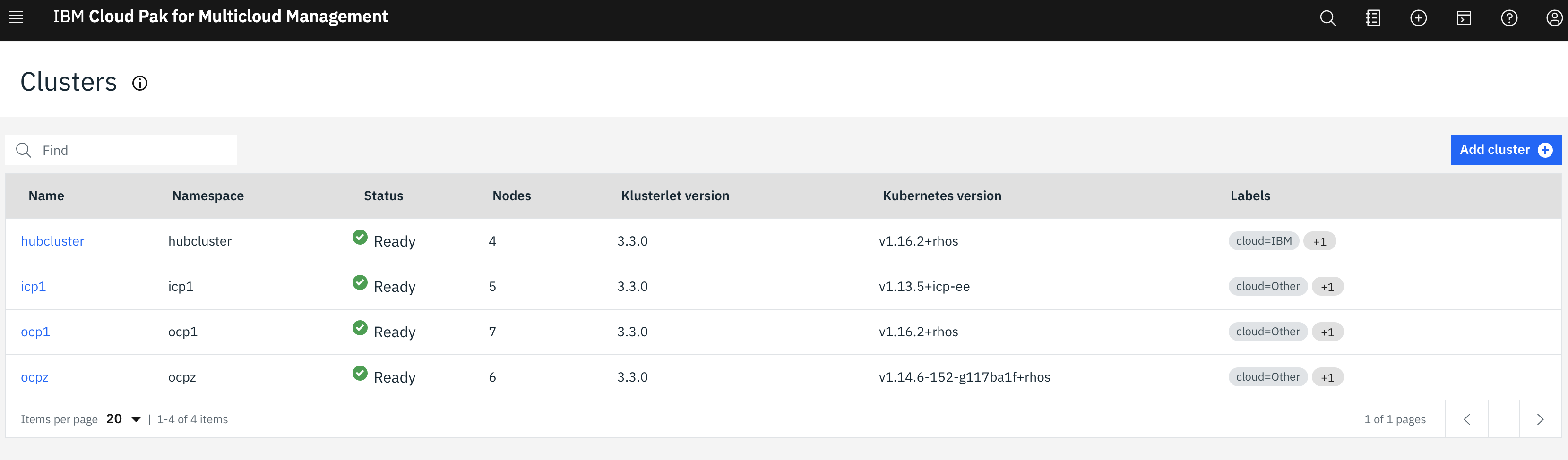Click the Add cluster button
Screen dimensions: 1568x460
(1506, 150)
